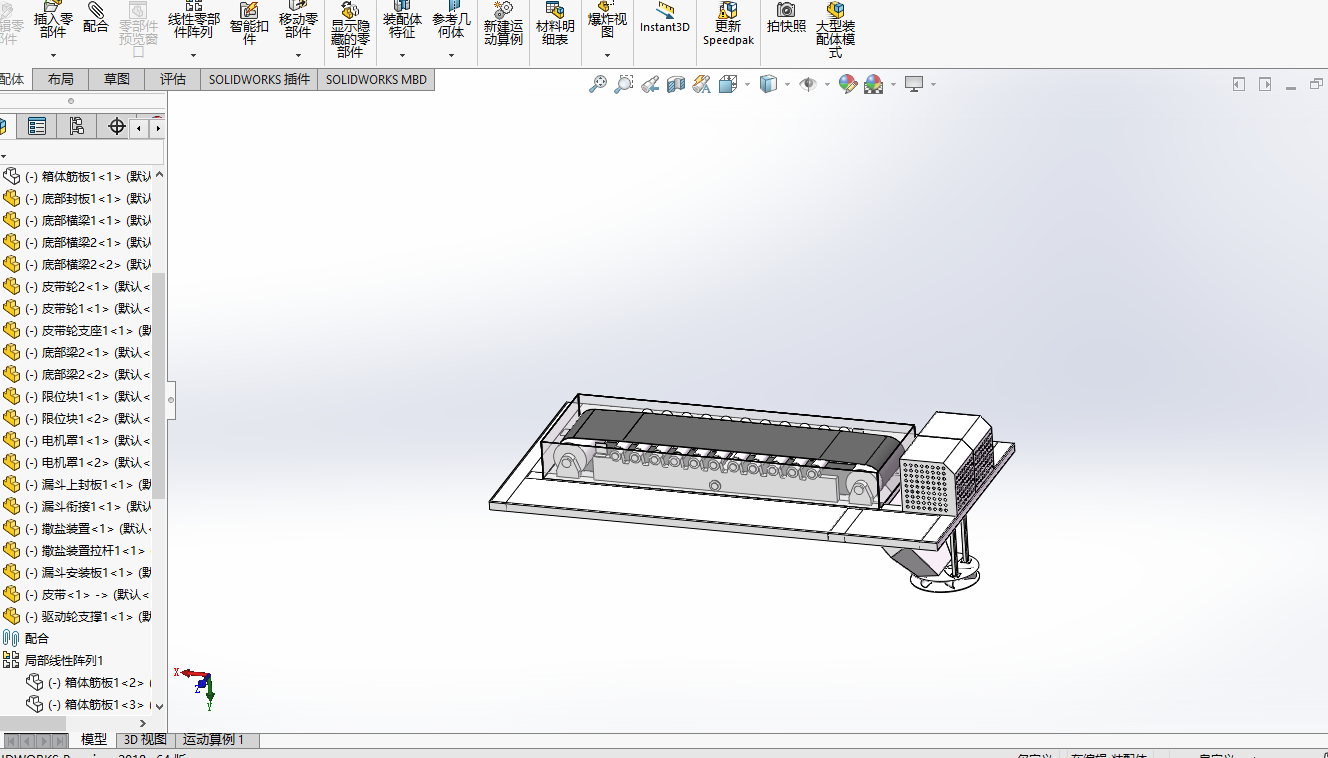Open the dropdown arrow beside Hide/Show Items
Screen dimensions: 1328x758
[827, 85]
